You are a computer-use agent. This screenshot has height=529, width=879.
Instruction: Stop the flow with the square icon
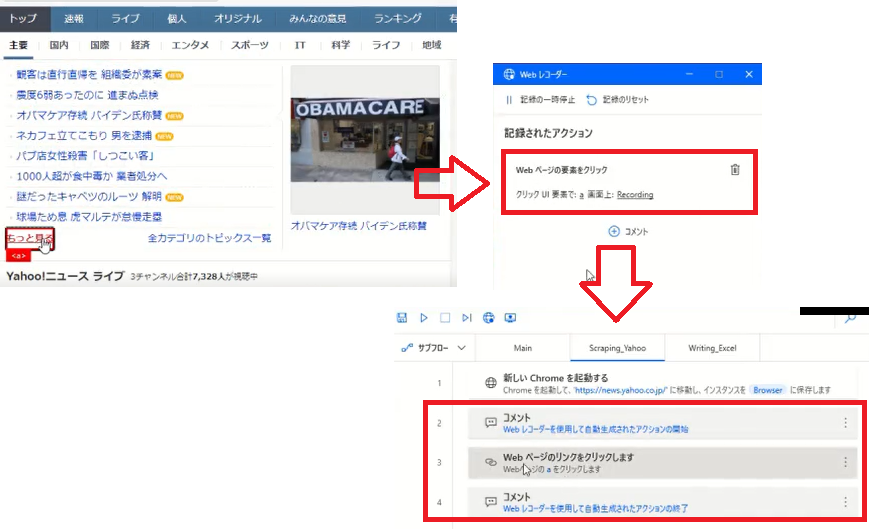pyautogui.click(x=445, y=318)
